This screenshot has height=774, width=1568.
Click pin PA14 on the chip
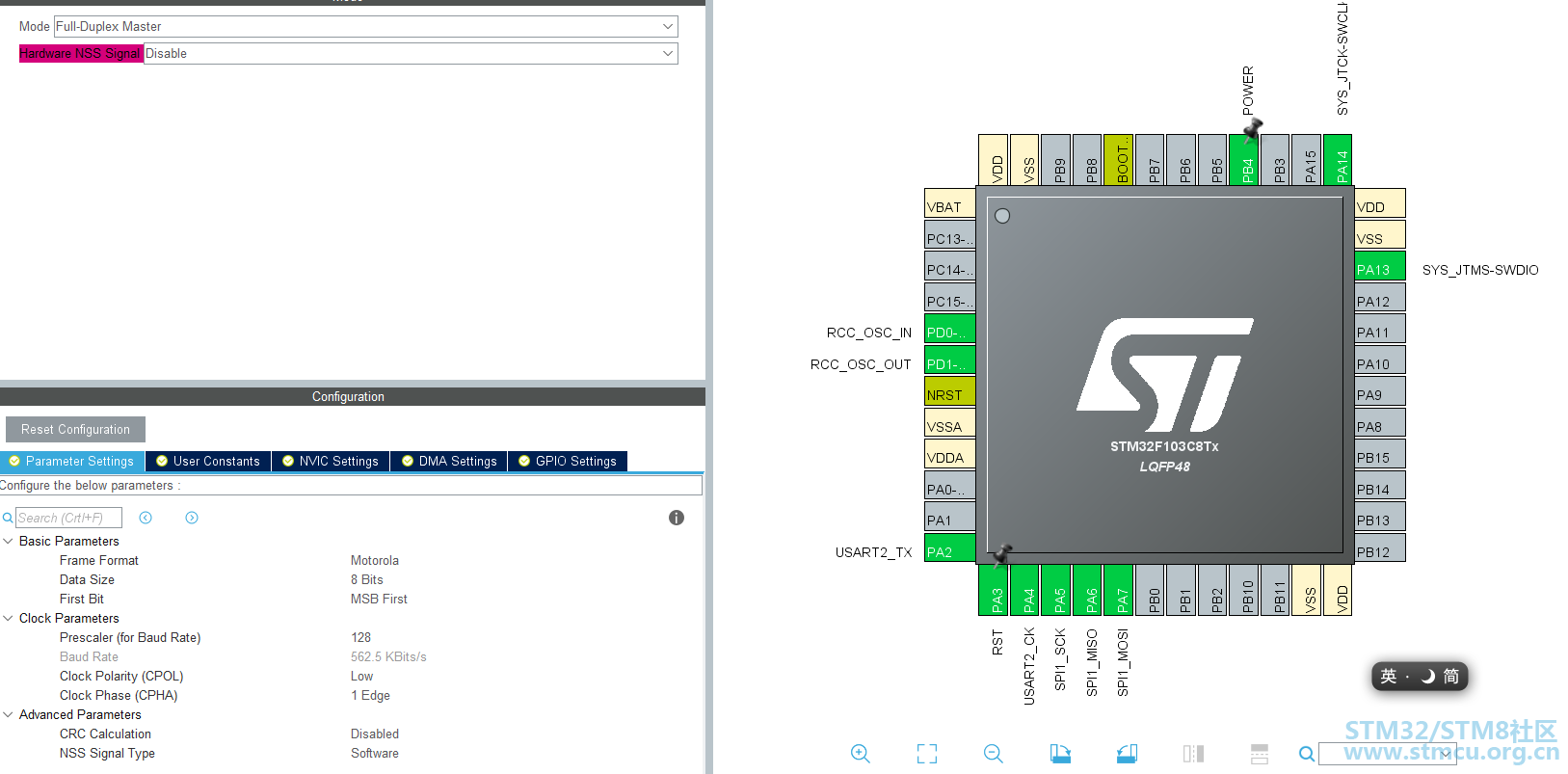tap(1338, 159)
